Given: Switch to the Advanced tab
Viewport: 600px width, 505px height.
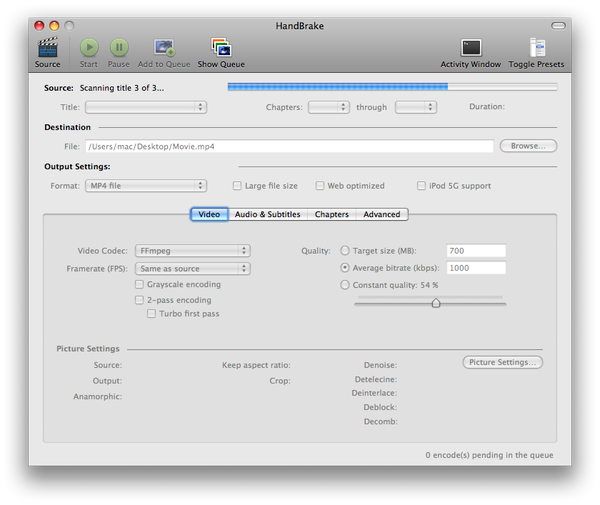Looking at the screenshot, I should pyautogui.click(x=382, y=214).
